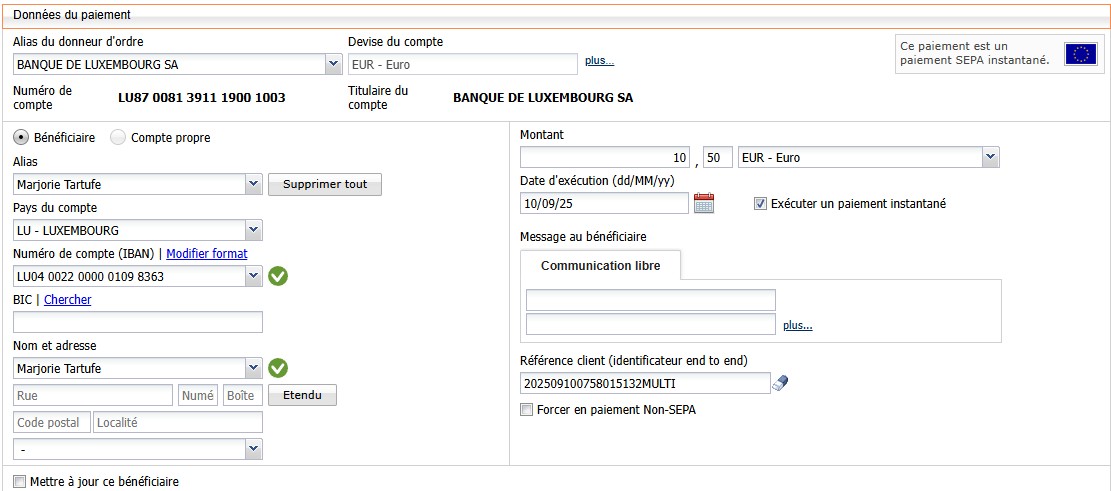Open the execution date calendar picker
Viewport: 1111px width, 491px height.
pyautogui.click(x=704, y=203)
